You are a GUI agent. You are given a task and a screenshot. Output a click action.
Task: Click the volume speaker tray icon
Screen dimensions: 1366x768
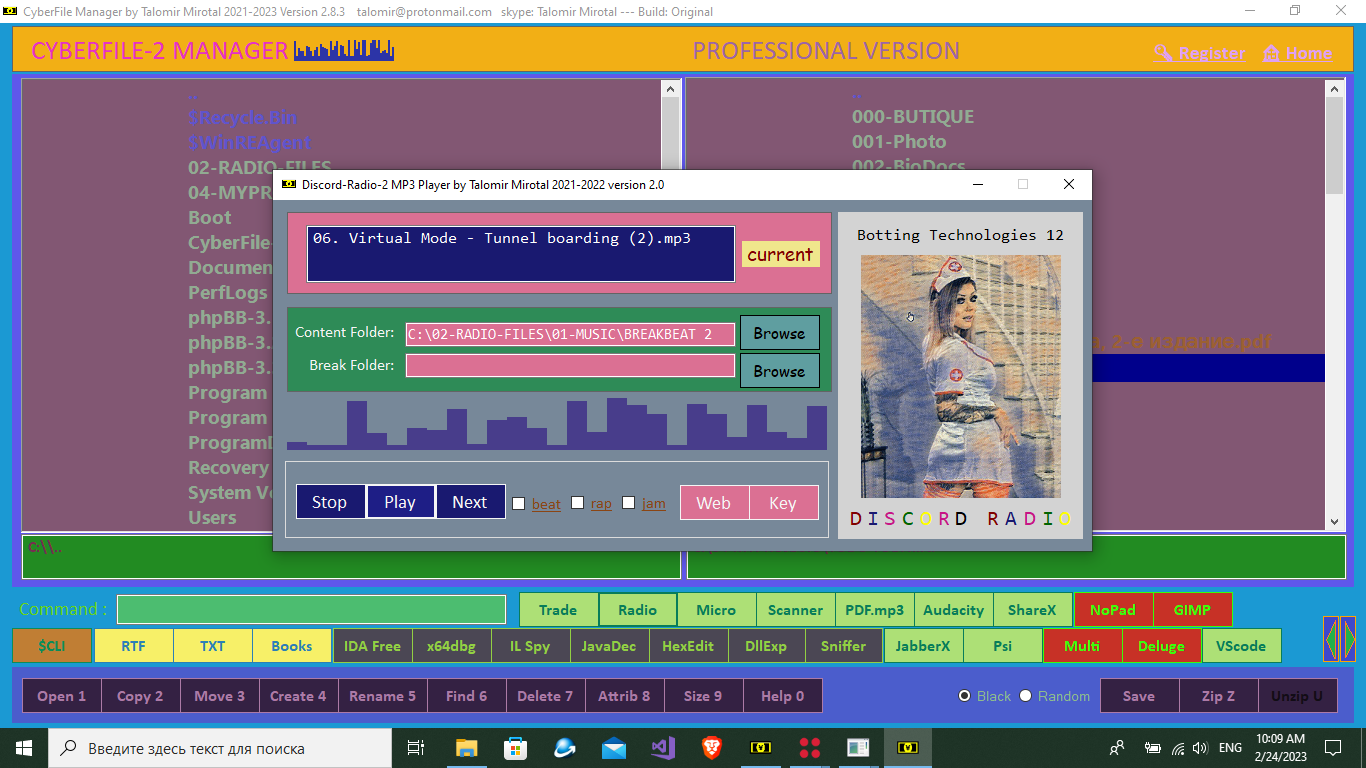(x=1200, y=747)
